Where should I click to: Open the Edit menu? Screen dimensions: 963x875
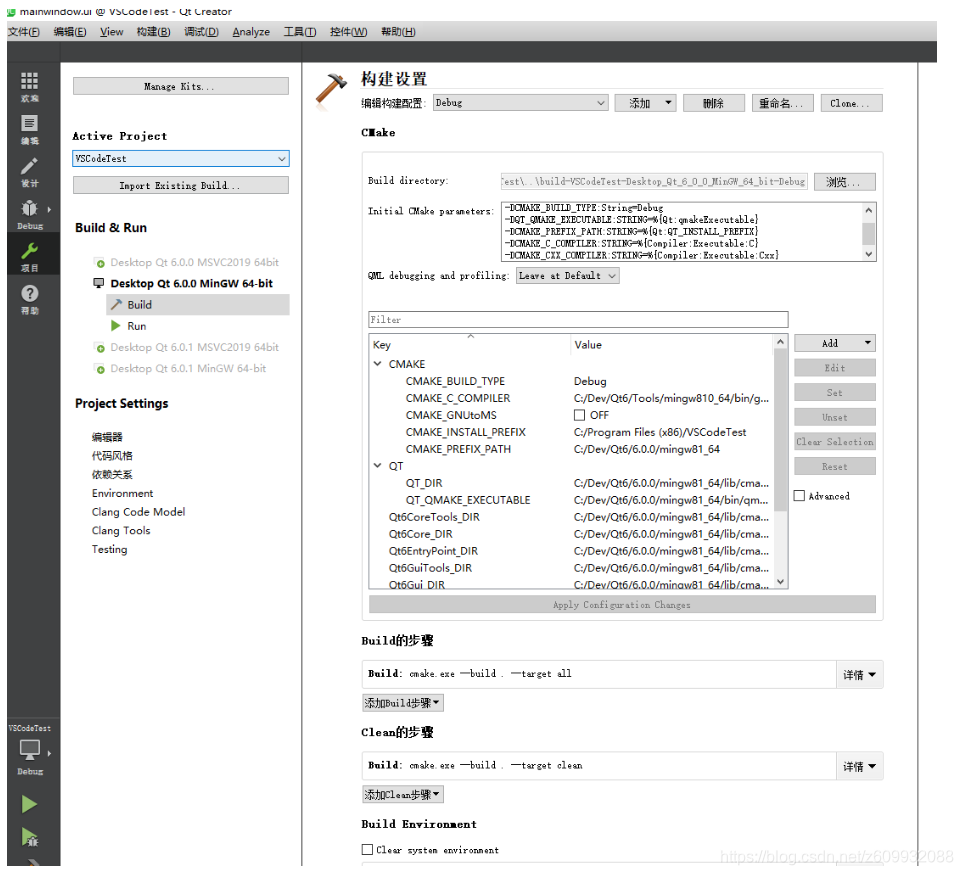[69, 32]
